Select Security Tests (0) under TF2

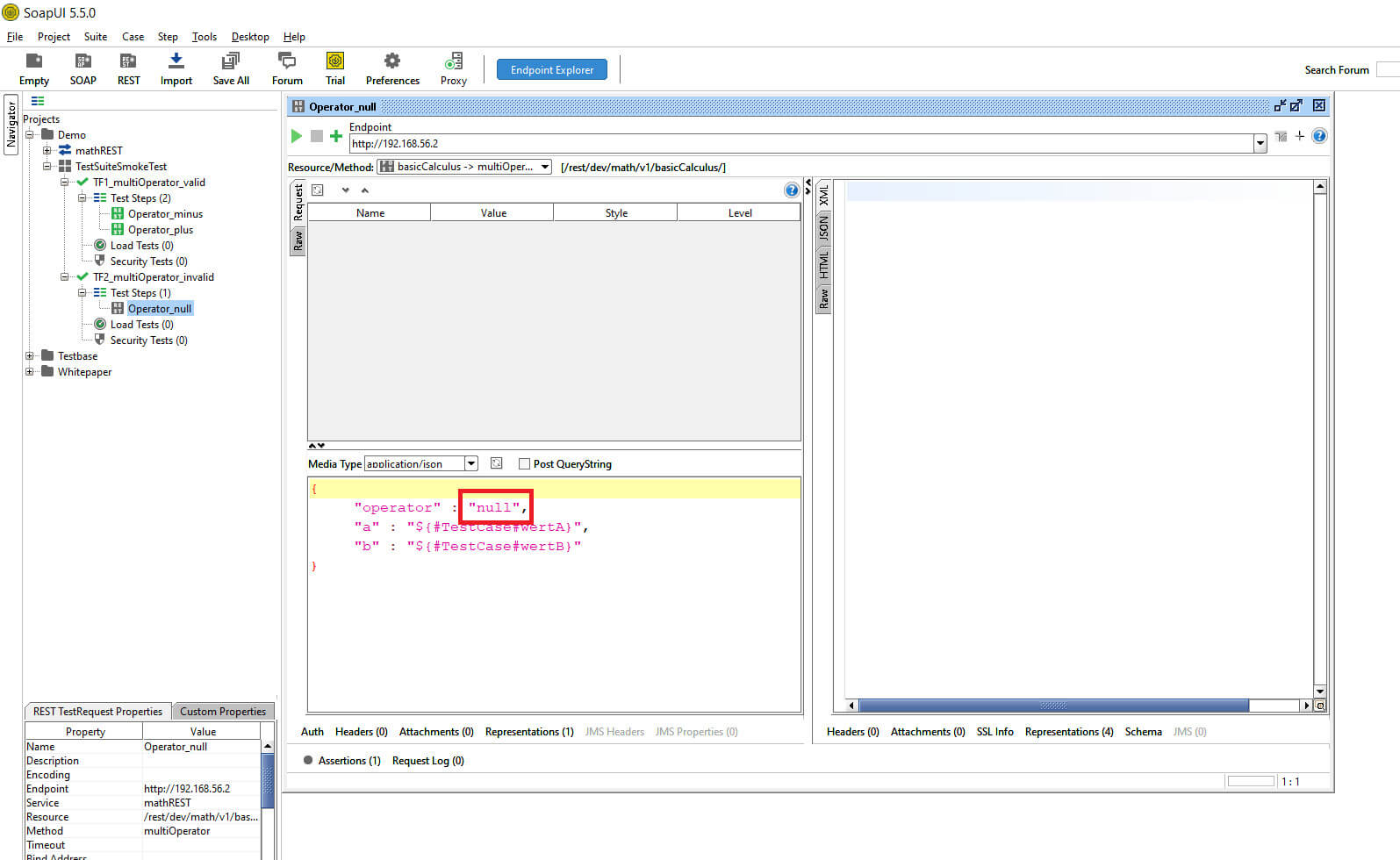click(148, 340)
